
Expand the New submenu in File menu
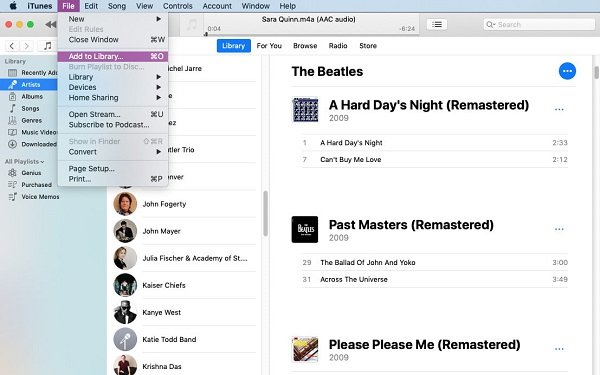158,19
